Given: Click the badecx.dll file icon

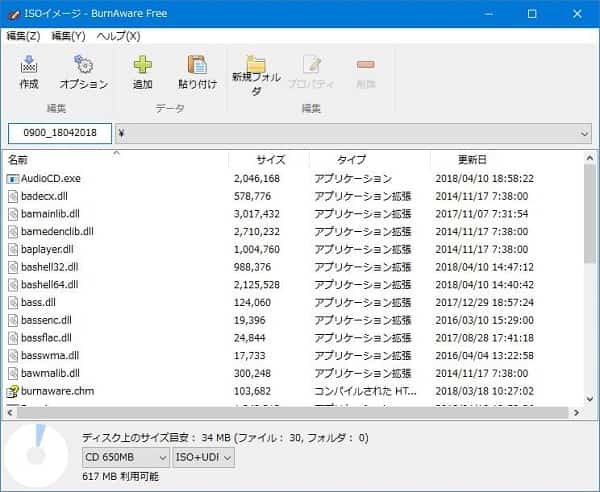Looking at the screenshot, I should coord(13,196).
